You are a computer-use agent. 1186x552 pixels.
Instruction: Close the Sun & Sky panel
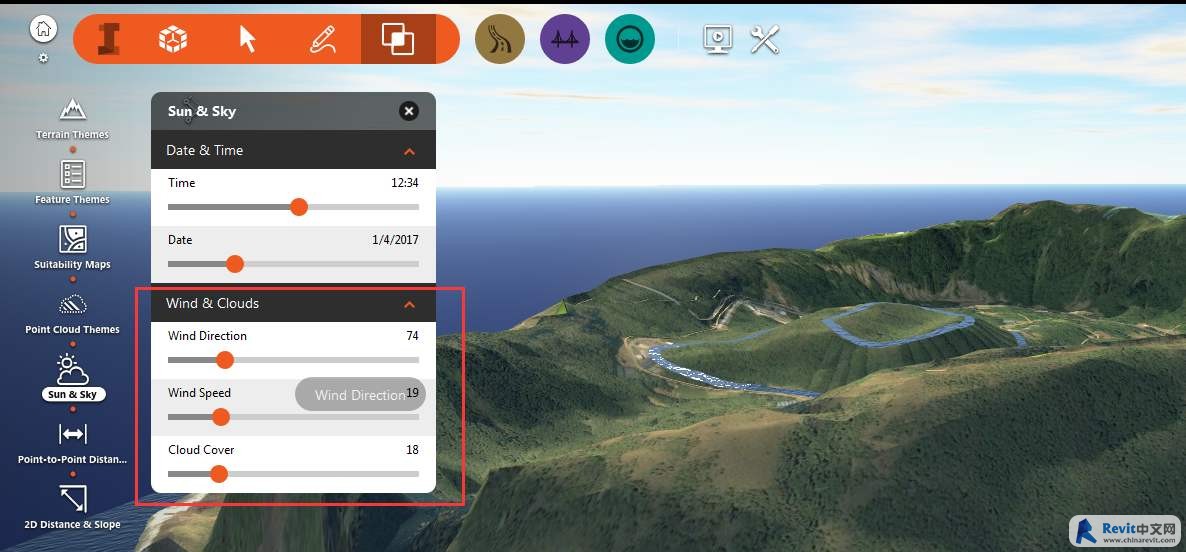408,111
